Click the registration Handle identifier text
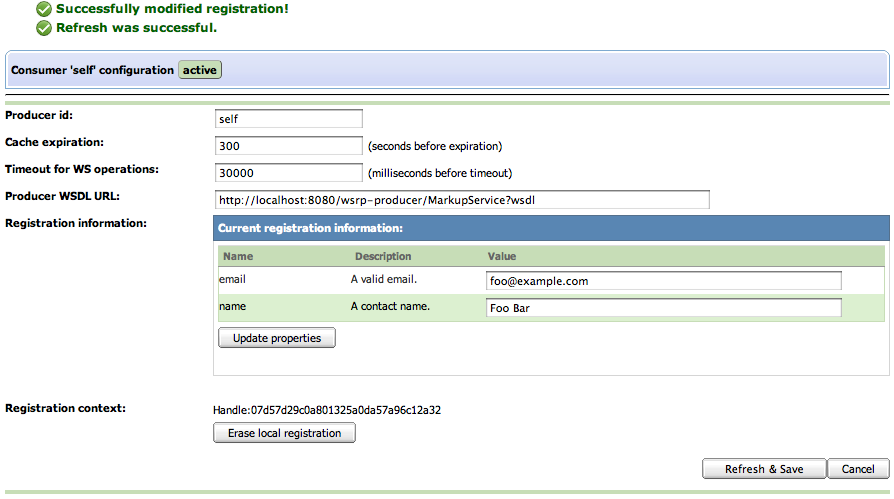894x499 pixels. point(327,410)
